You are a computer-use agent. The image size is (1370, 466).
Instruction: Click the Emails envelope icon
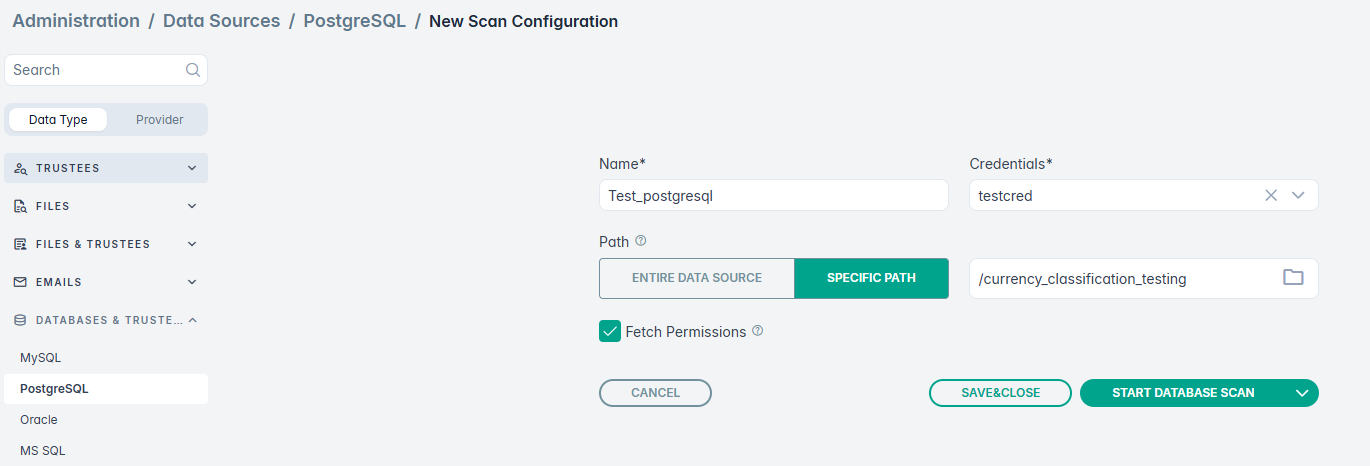(x=20, y=282)
